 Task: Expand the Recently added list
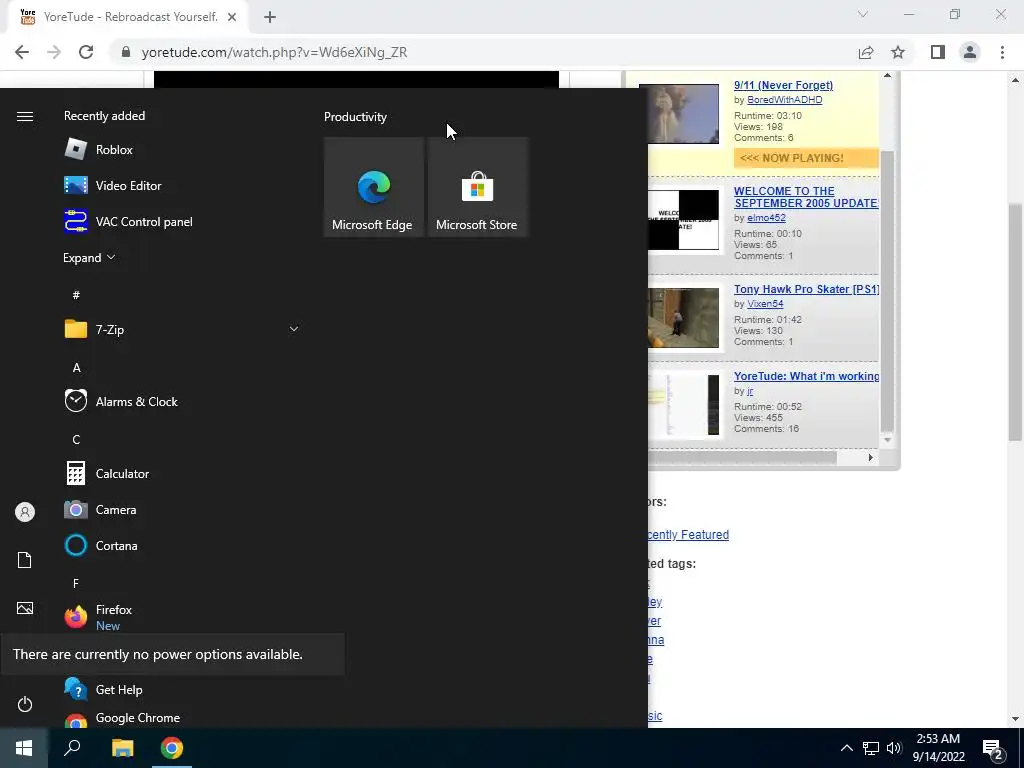point(89,258)
